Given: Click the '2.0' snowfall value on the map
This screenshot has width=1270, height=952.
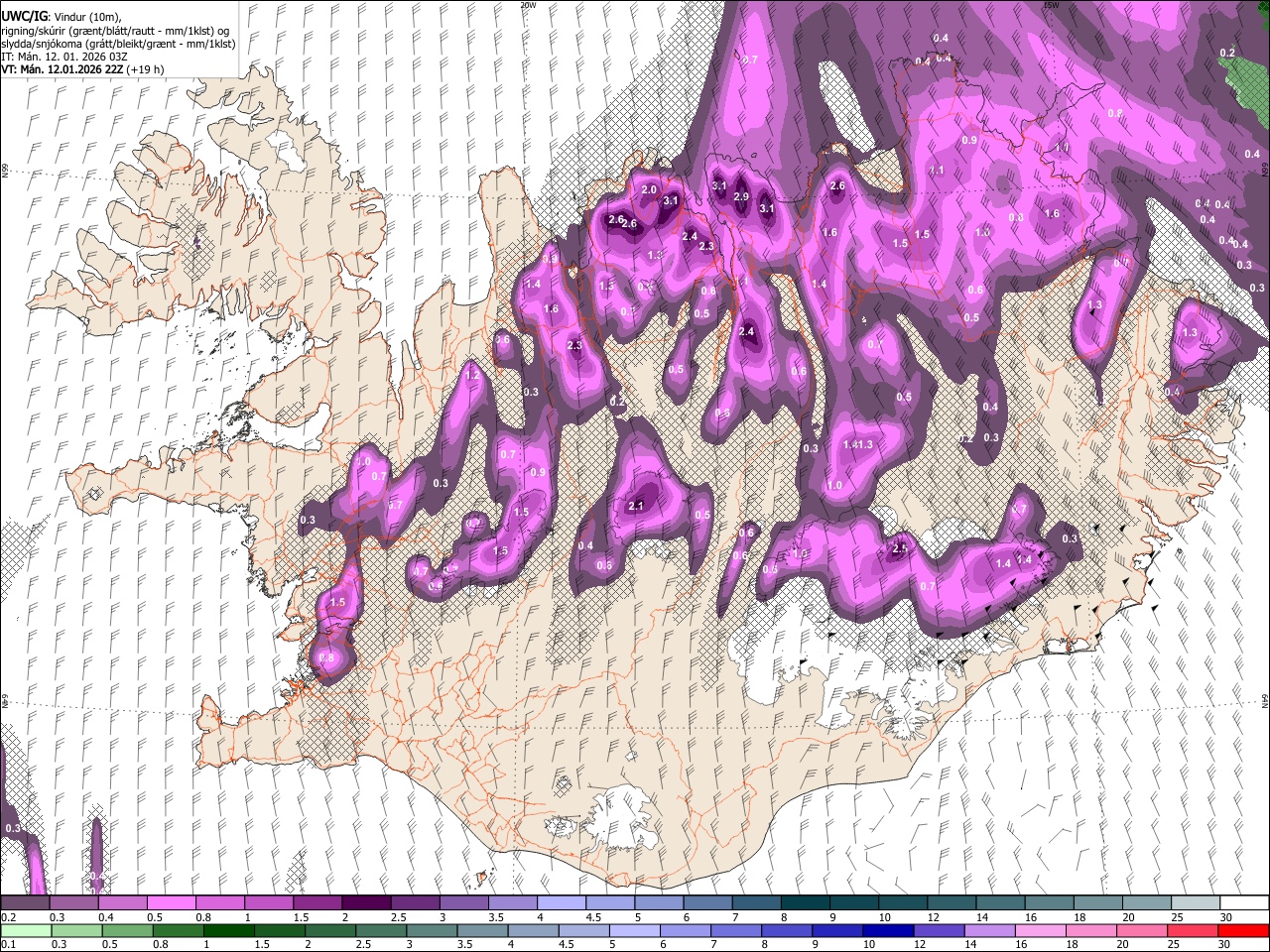Looking at the screenshot, I should point(650,189).
